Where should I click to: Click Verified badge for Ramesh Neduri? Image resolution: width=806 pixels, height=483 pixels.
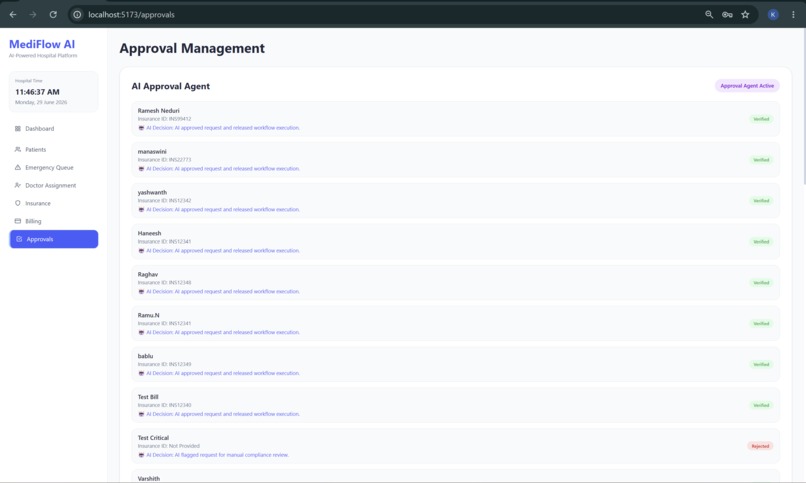(761, 119)
